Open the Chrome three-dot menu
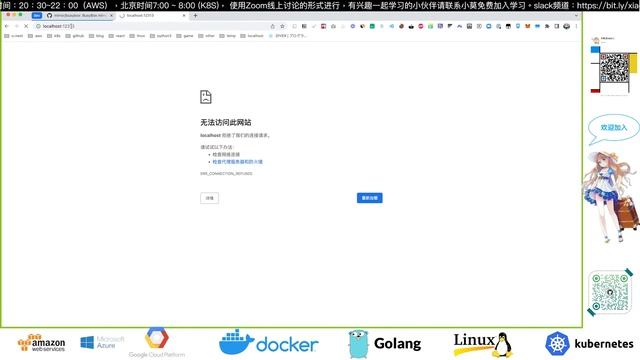Screen dimensions: 640x360 pyautogui.click(x=576, y=26)
